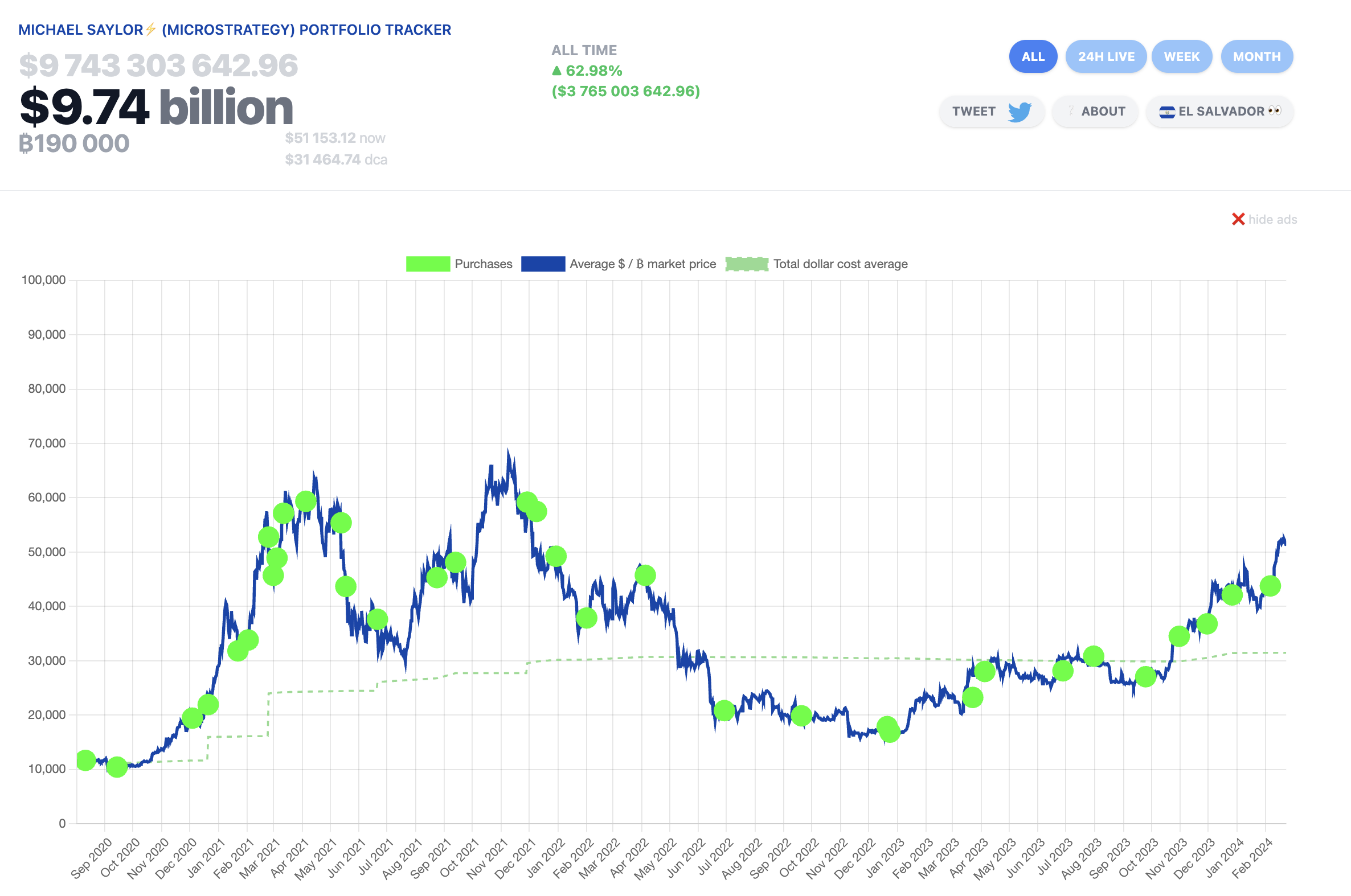Click the Twitter bird icon
The height and width of the screenshot is (896, 1351).
coord(1020,112)
